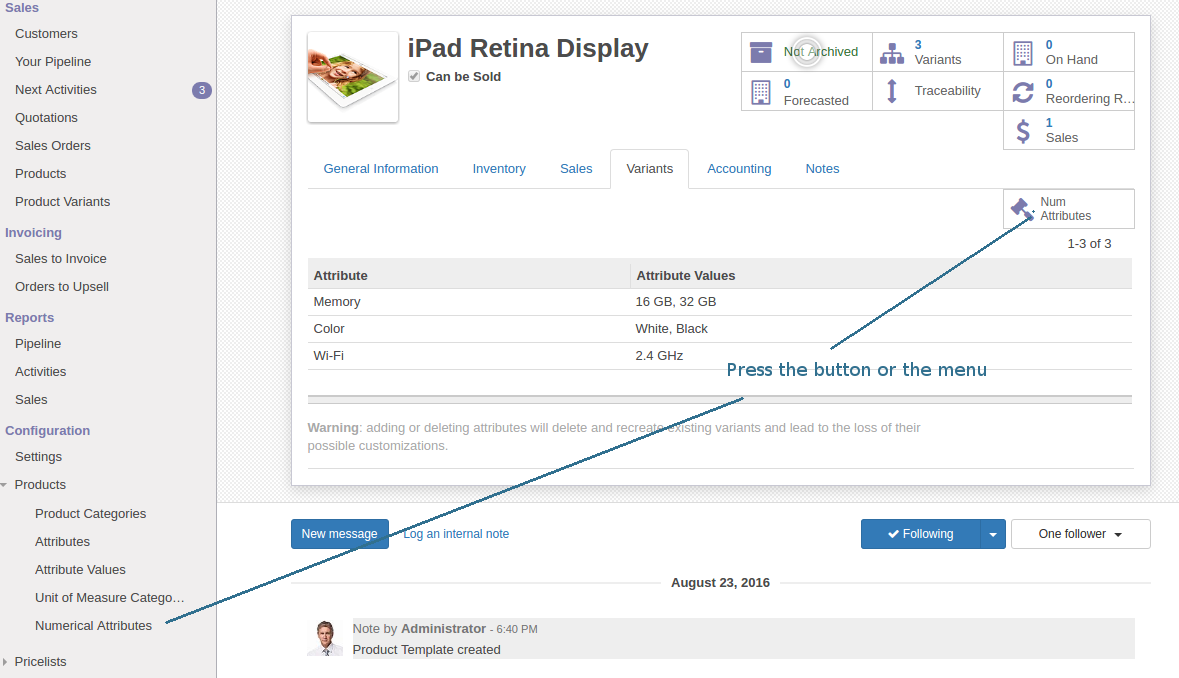Open Products under the Sales section
The height and width of the screenshot is (678, 1179).
[x=41, y=174]
